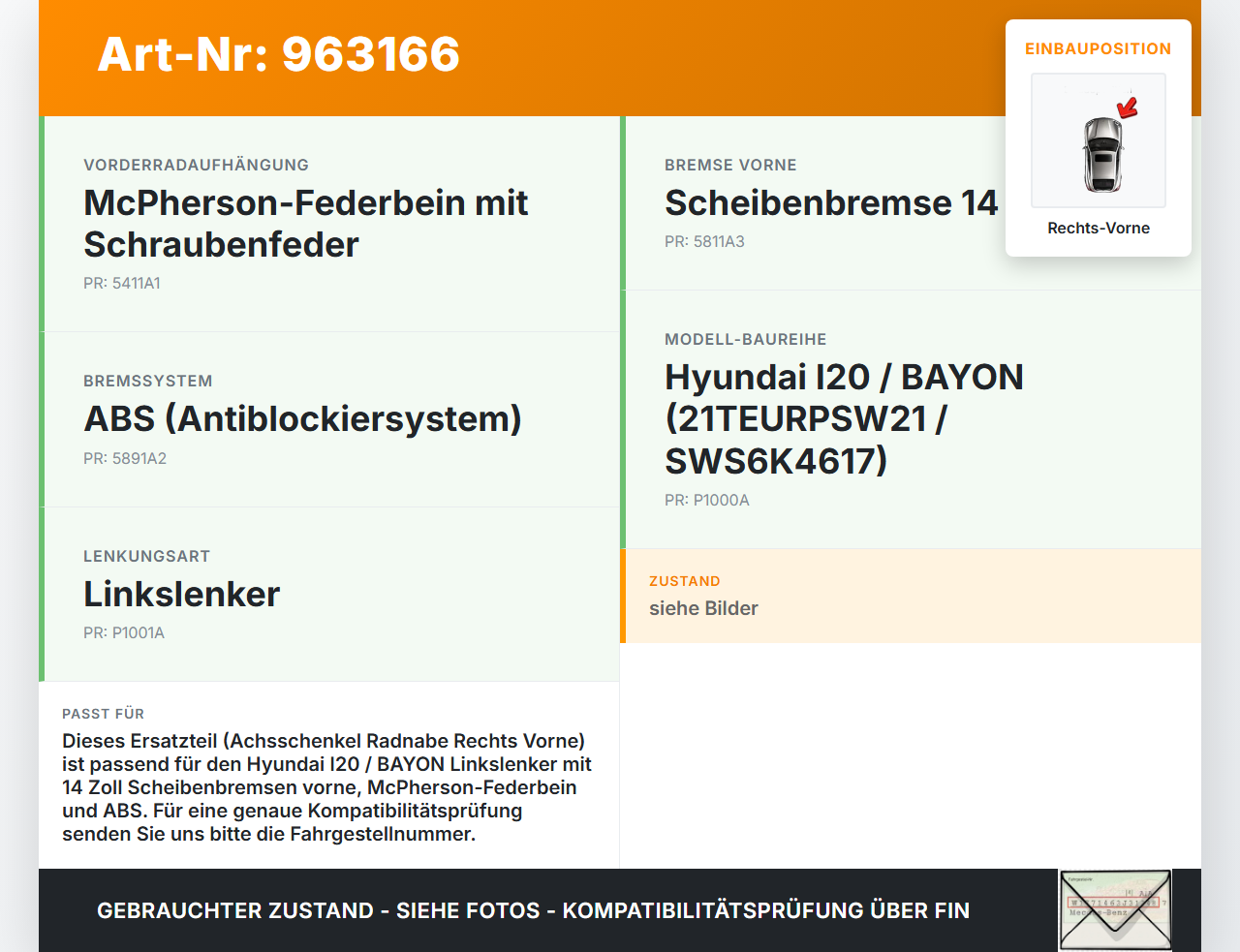Select the Rechts-Vorne position label
This screenshot has width=1240, height=952.
coord(1098,228)
